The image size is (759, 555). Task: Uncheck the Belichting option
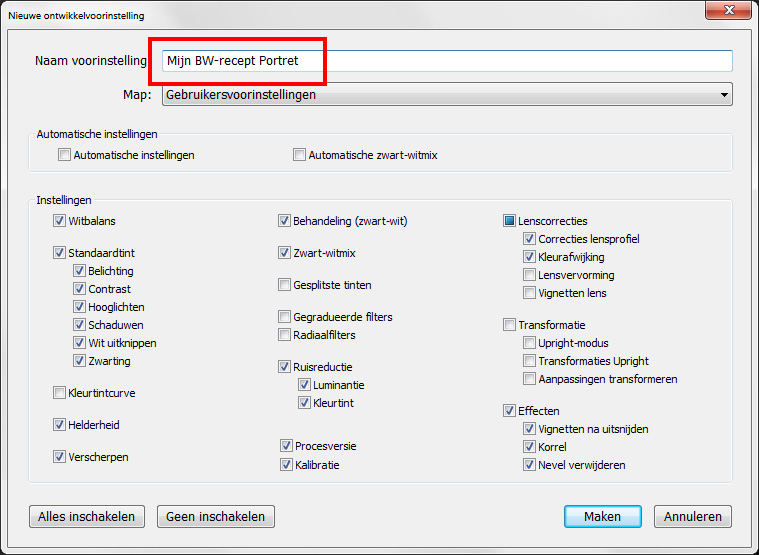tap(80, 271)
